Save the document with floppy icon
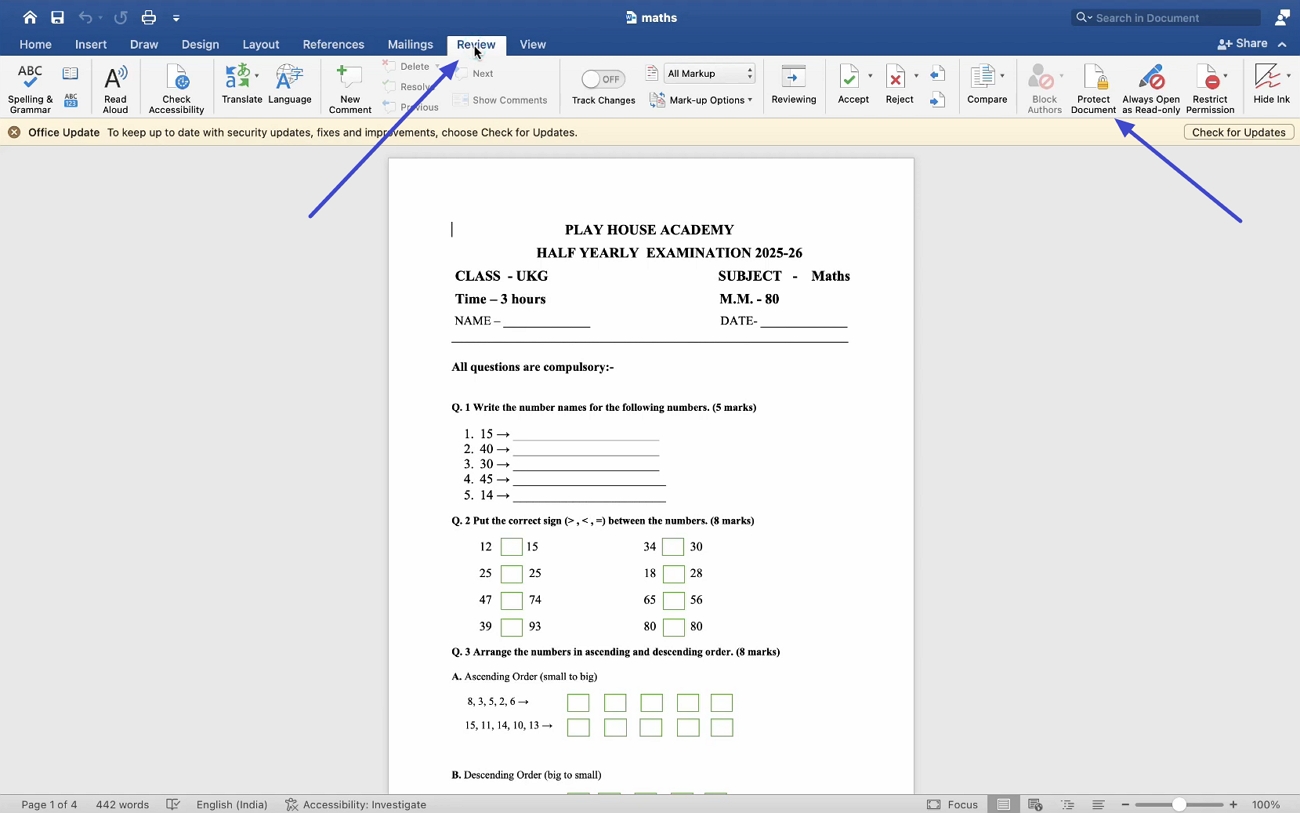Screen dimensions: 1300x813 pos(57,17)
